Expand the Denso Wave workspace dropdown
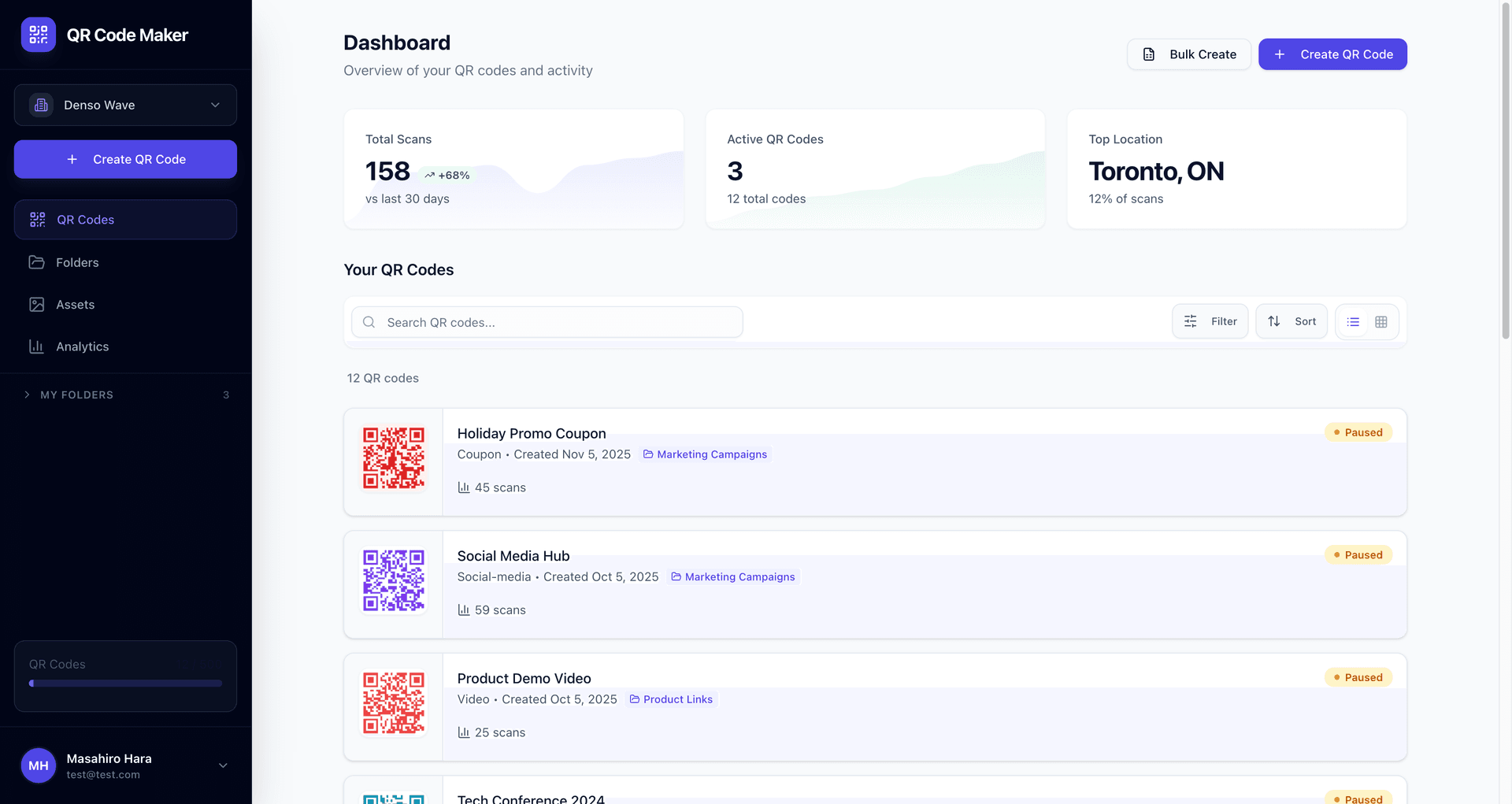Image resolution: width=1512 pixels, height=804 pixels. [125, 105]
